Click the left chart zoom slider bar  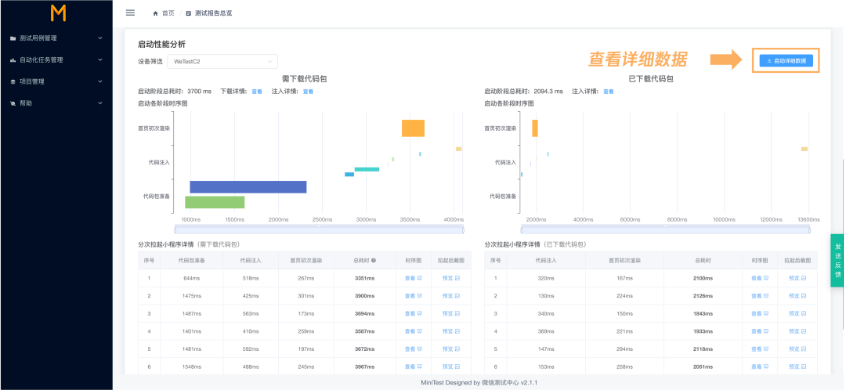(319, 230)
